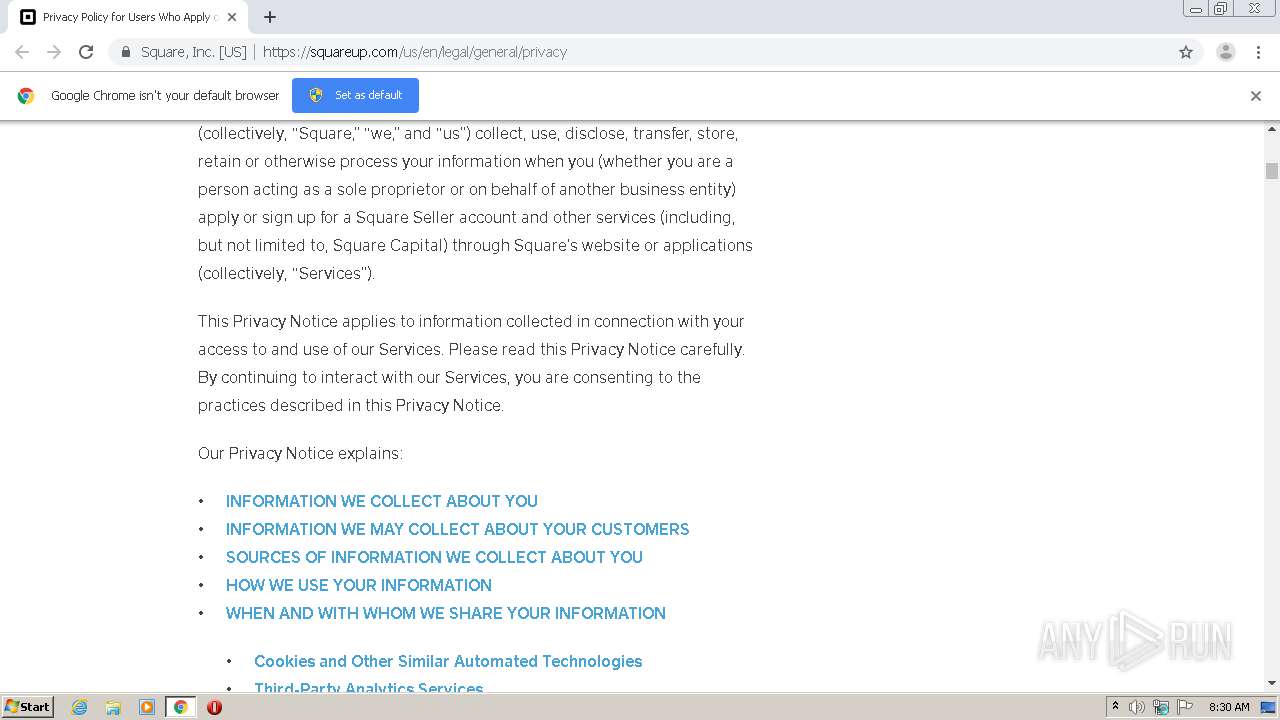Close the Privacy Policy tab

pos(232,17)
